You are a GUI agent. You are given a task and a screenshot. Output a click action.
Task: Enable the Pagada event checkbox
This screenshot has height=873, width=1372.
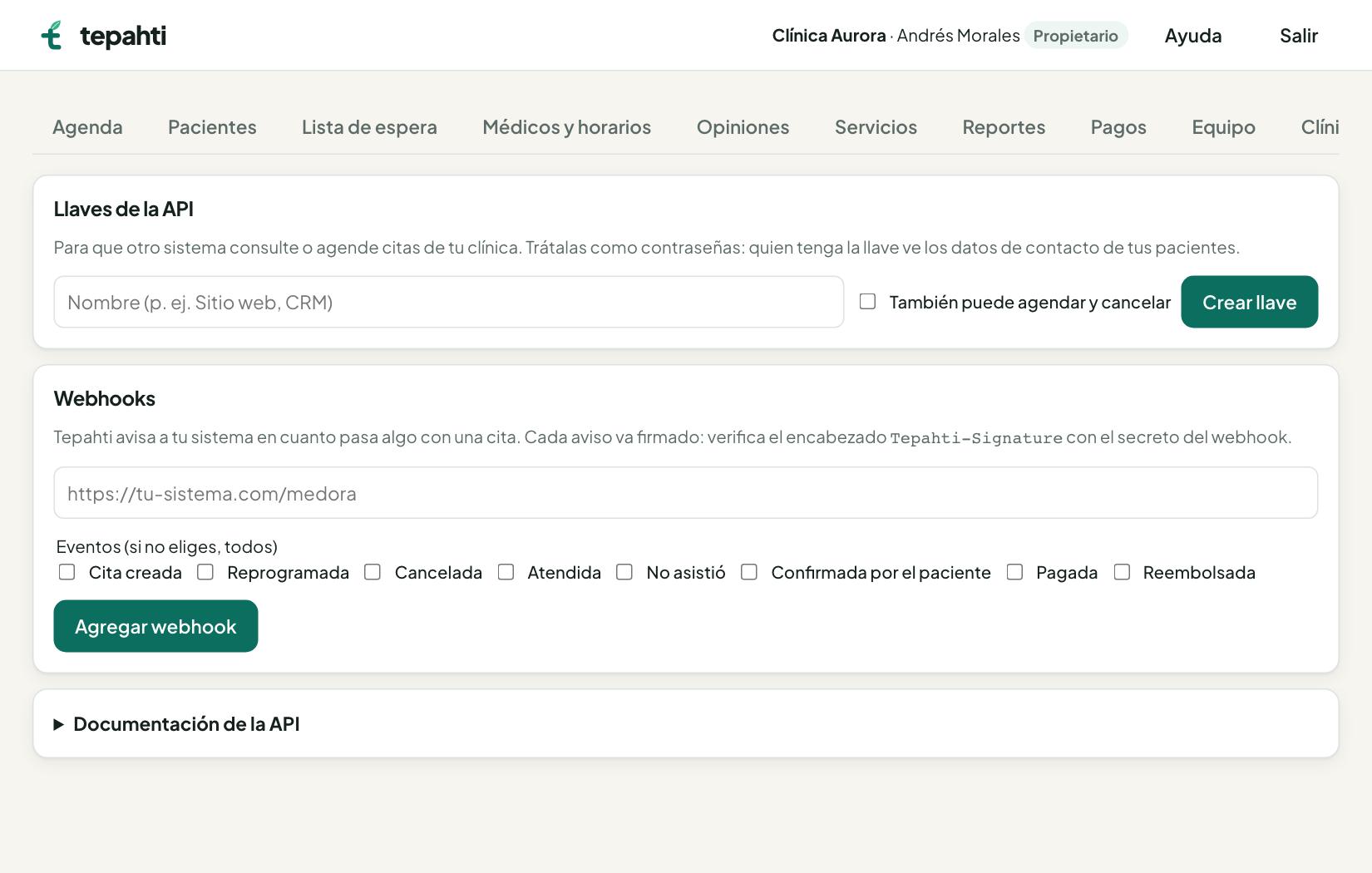point(1014,572)
